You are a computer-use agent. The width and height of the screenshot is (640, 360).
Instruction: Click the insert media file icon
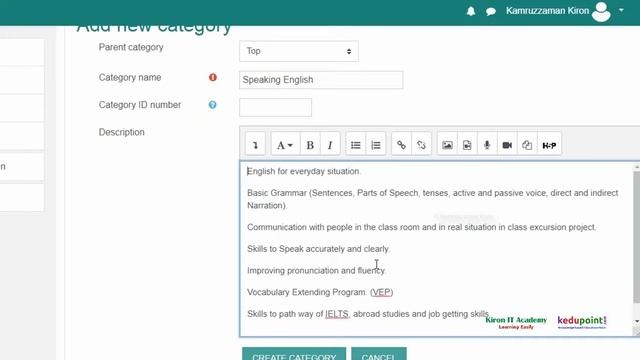(x=467, y=145)
